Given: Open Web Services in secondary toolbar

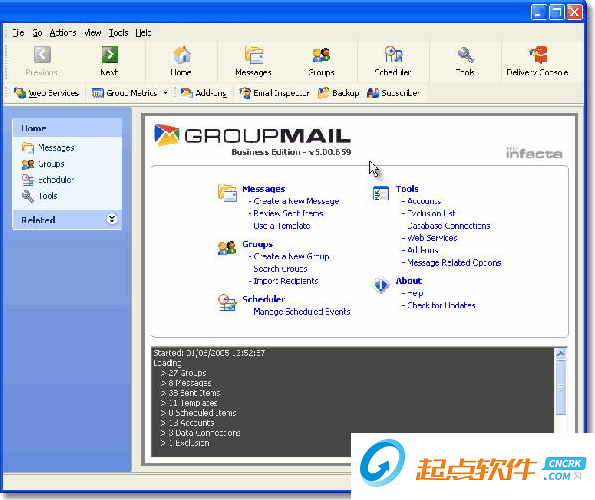Looking at the screenshot, I should tap(46, 93).
